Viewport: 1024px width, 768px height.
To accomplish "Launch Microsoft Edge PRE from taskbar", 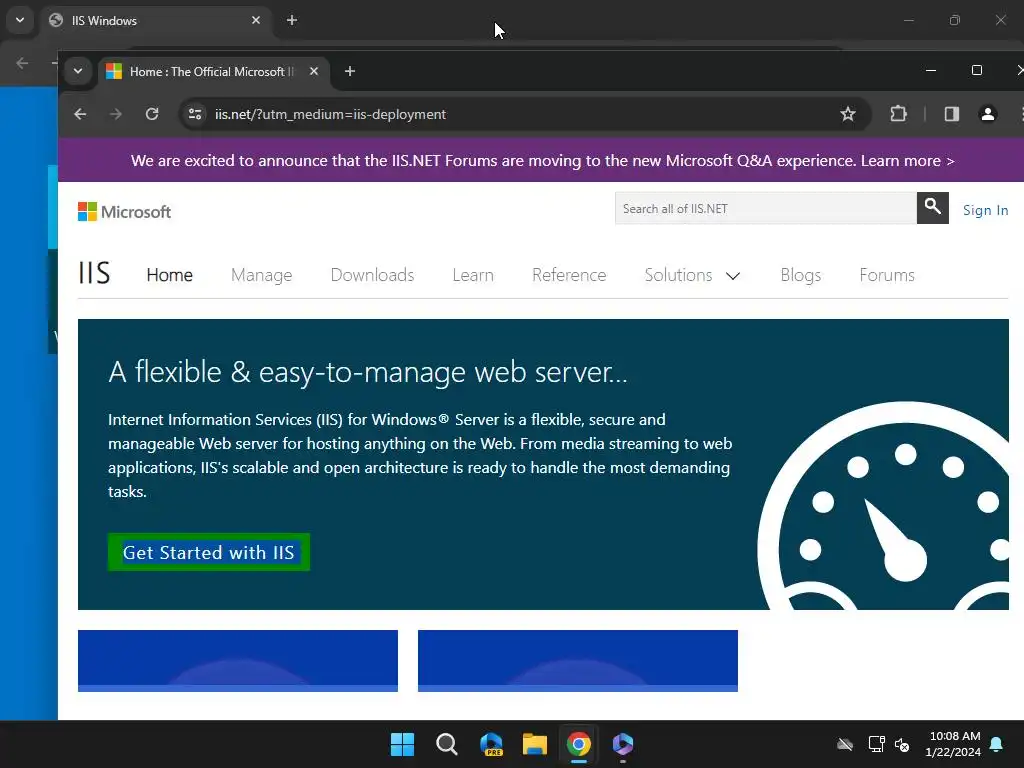I will point(491,744).
